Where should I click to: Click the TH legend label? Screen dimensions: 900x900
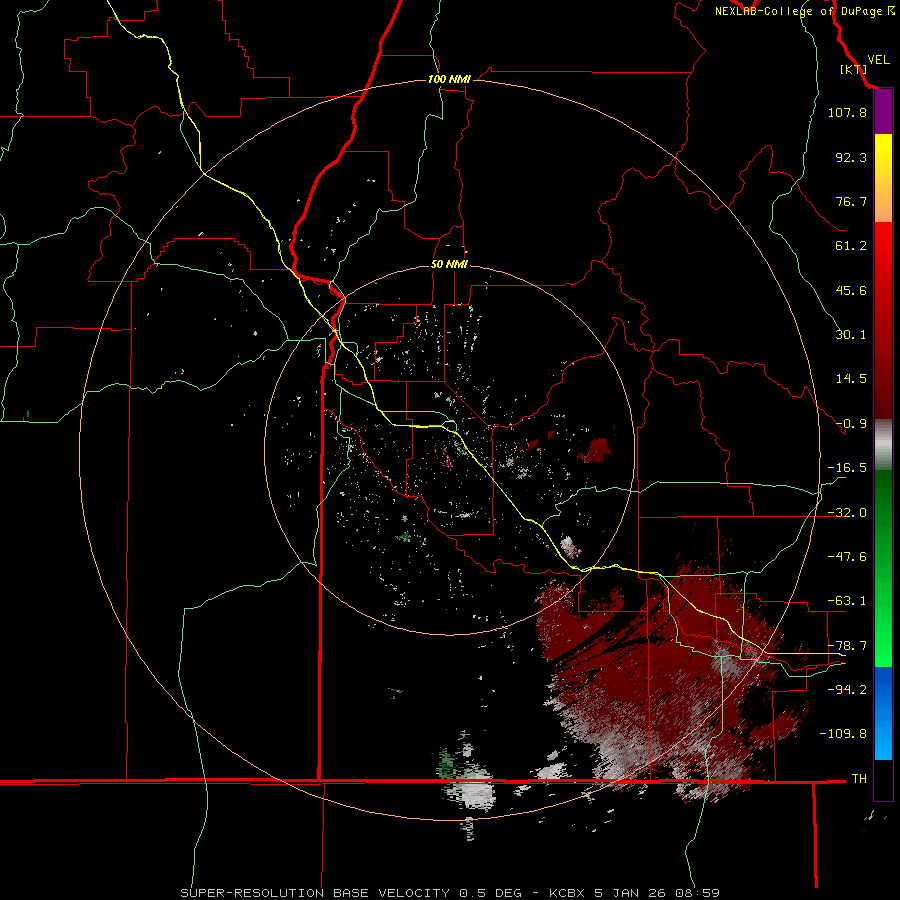pyautogui.click(x=859, y=779)
